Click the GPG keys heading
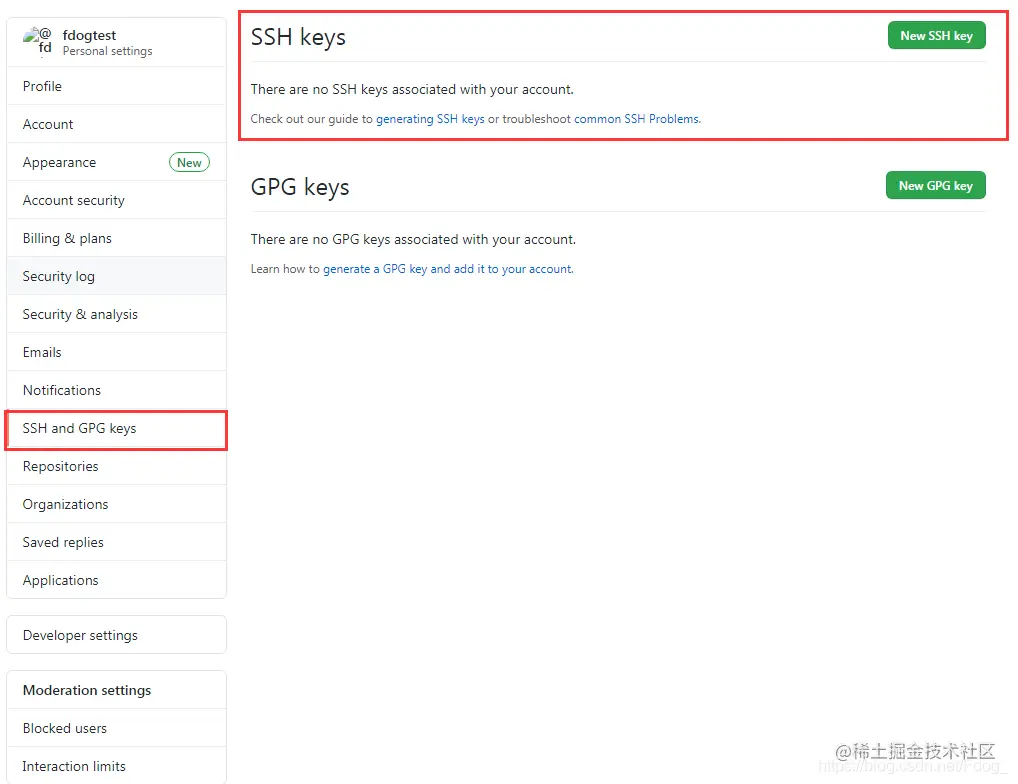Screen dimensions: 1018x784 pyautogui.click(x=300, y=187)
